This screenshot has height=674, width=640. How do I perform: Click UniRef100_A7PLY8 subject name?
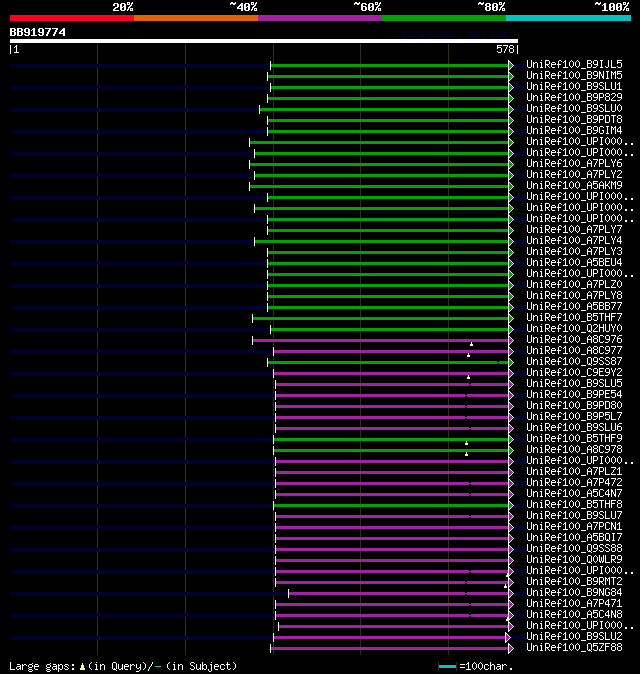click(574, 296)
